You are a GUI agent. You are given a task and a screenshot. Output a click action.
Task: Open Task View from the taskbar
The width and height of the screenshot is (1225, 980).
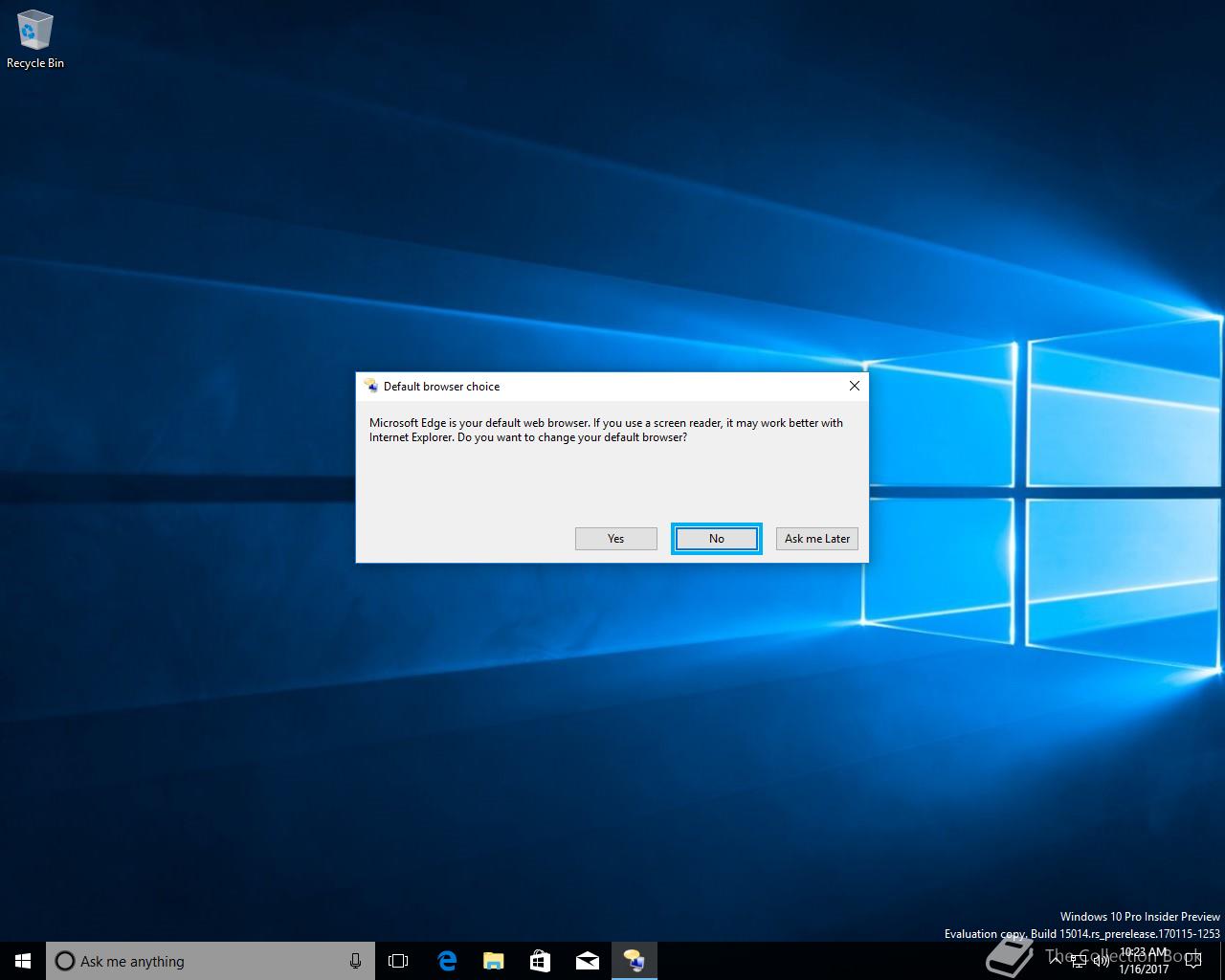(398, 961)
